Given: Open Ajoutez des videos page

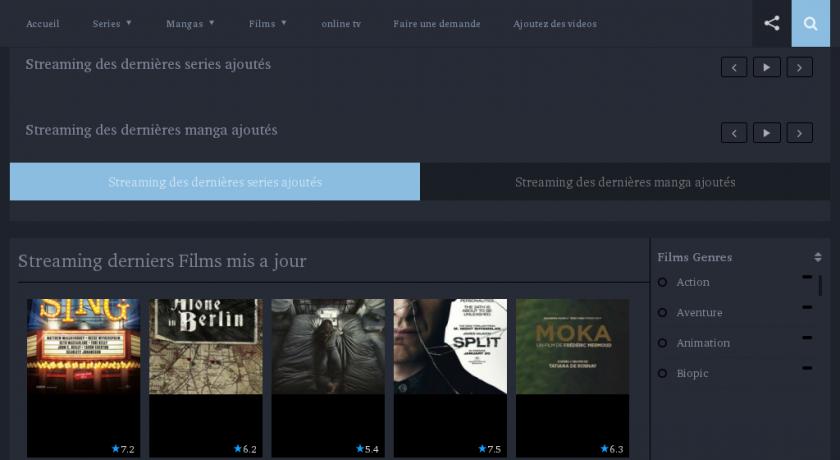Looking at the screenshot, I should click(x=554, y=24).
